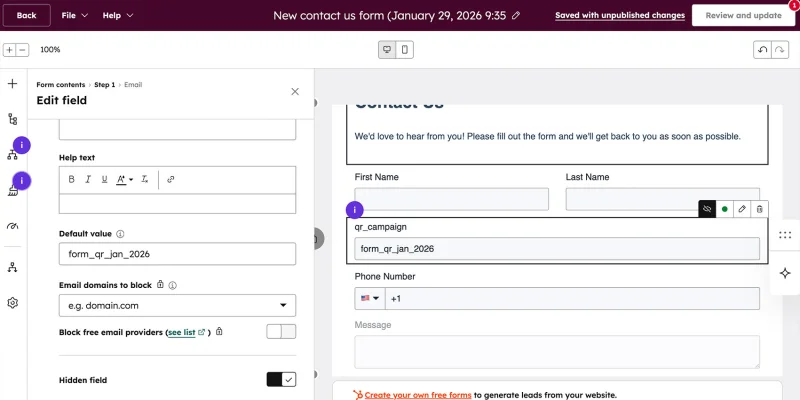This screenshot has width=800, height=400.
Task: Click the plus add-element icon in left sidebar
Action: pyautogui.click(x=13, y=84)
